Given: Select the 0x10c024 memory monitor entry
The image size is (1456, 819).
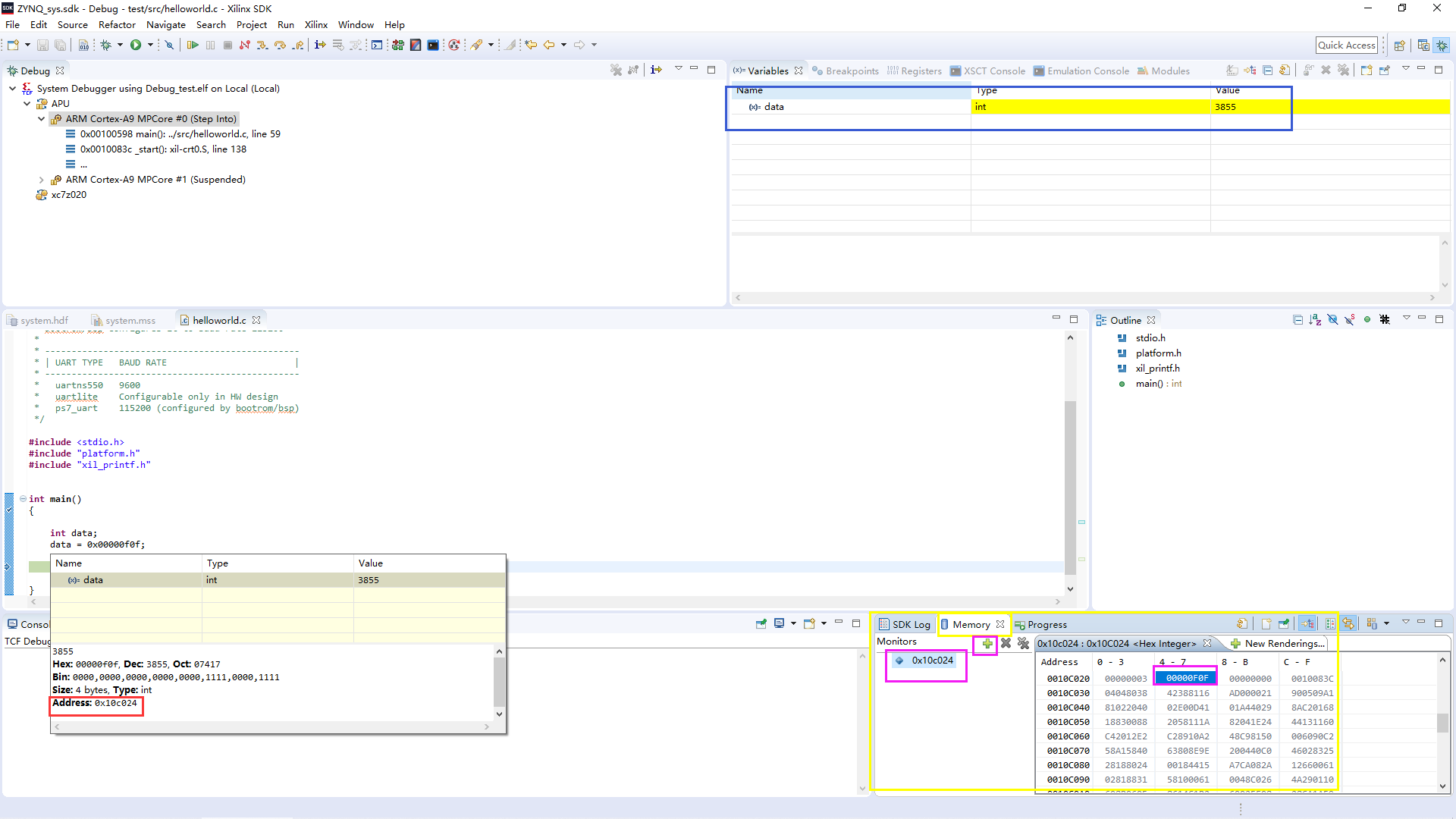Looking at the screenshot, I should 932,661.
